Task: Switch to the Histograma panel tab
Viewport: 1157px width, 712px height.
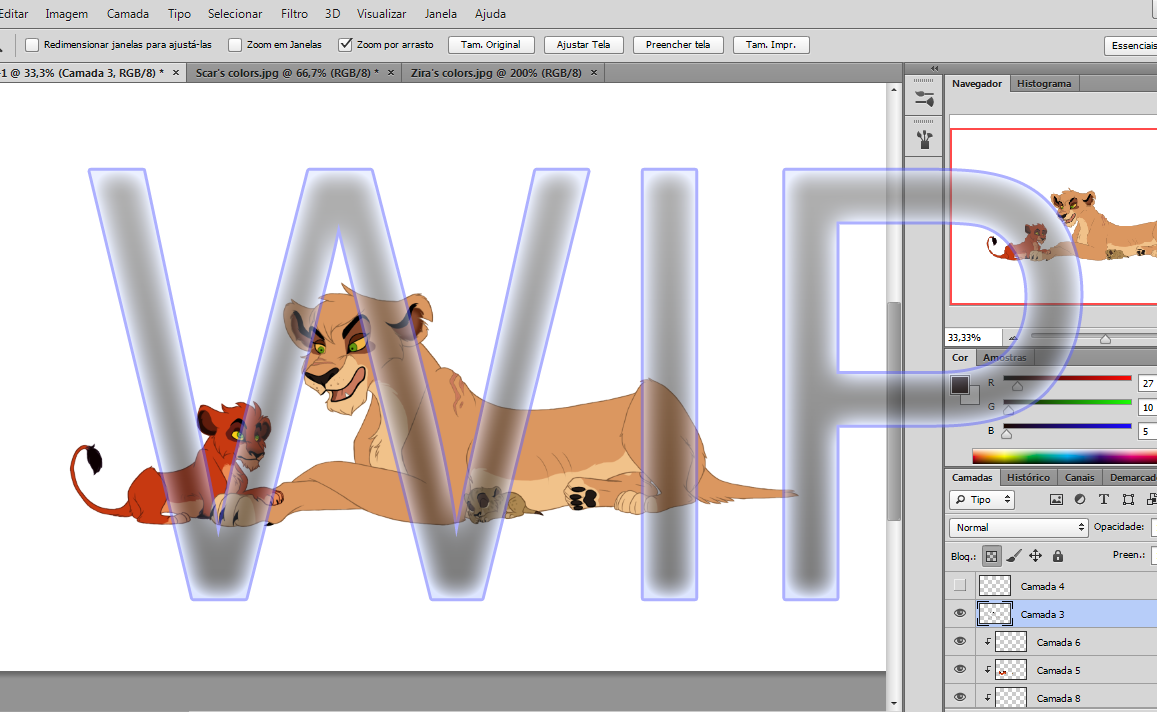Action: click(x=1044, y=83)
